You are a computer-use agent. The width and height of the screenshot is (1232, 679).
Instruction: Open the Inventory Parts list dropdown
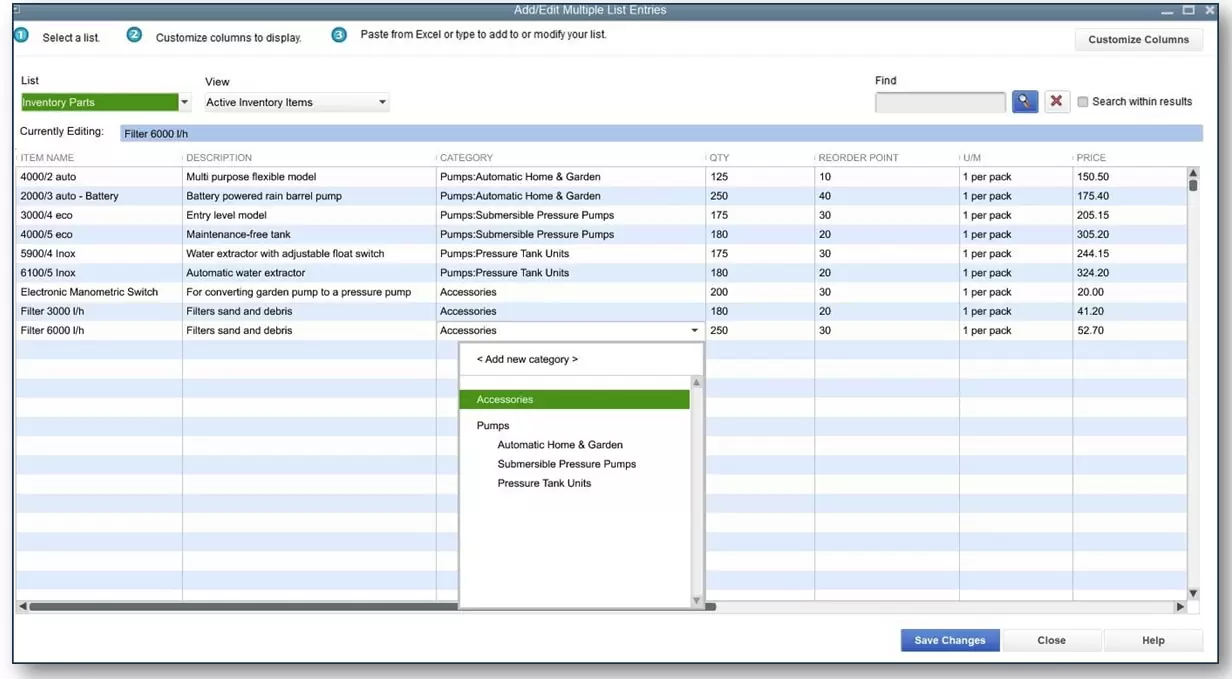184,102
